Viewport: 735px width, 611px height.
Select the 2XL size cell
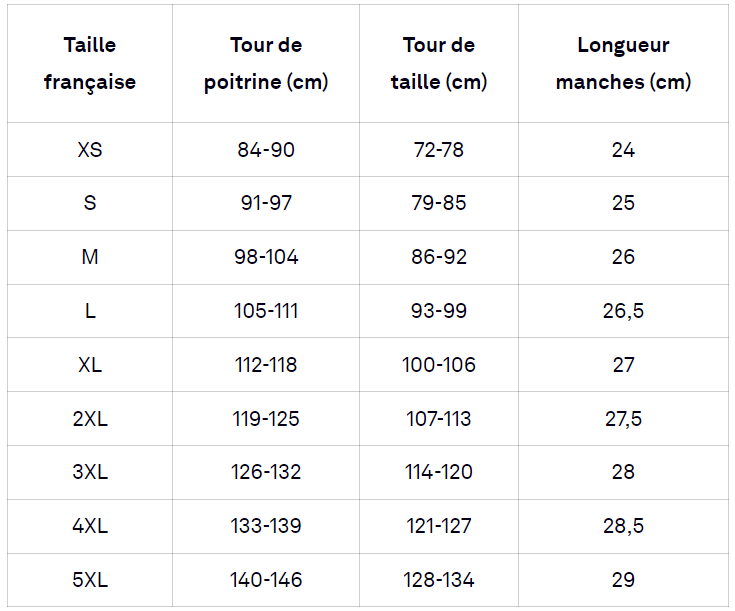point(90,419)
